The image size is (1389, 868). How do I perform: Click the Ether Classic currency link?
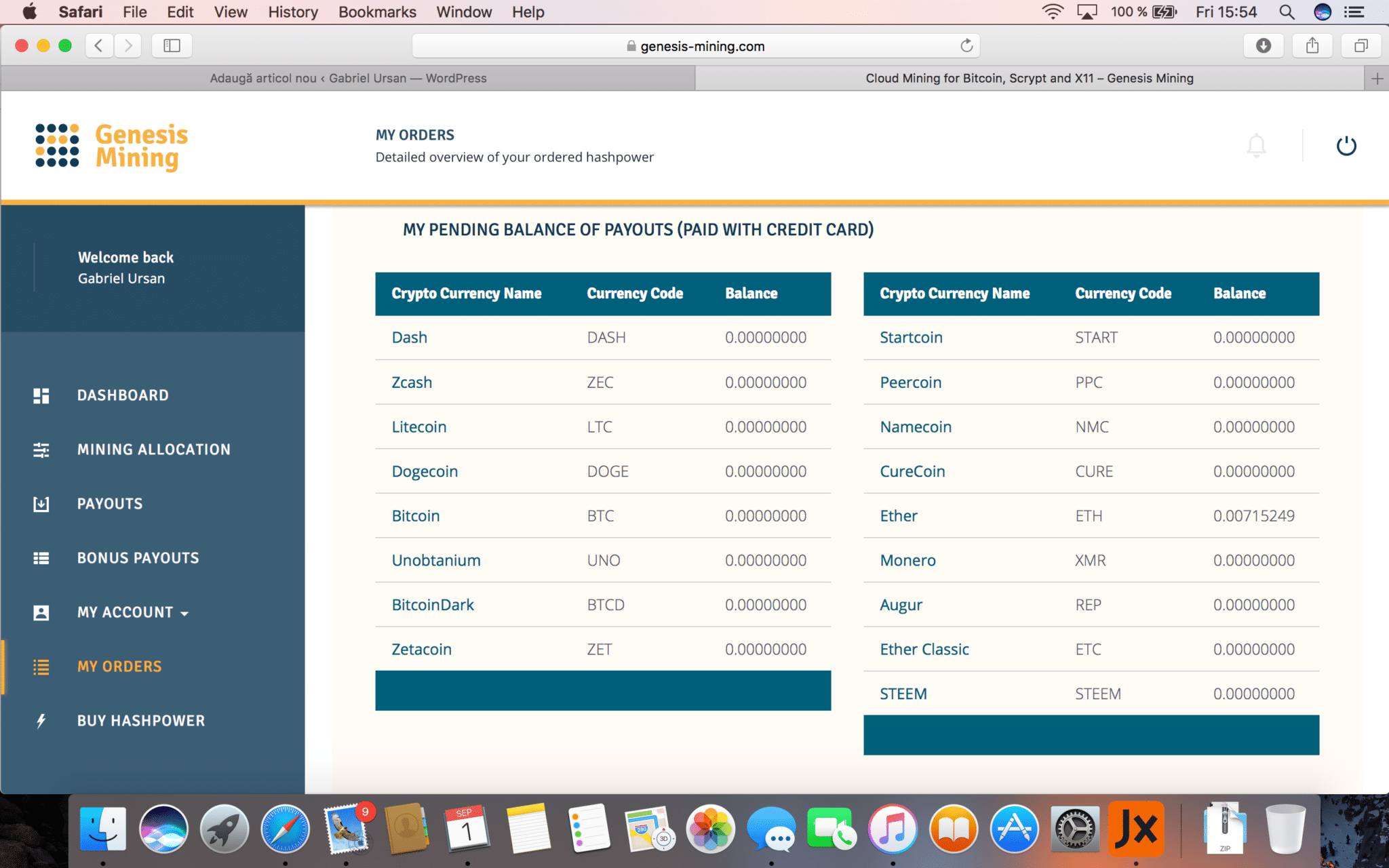tap(924, 650)
